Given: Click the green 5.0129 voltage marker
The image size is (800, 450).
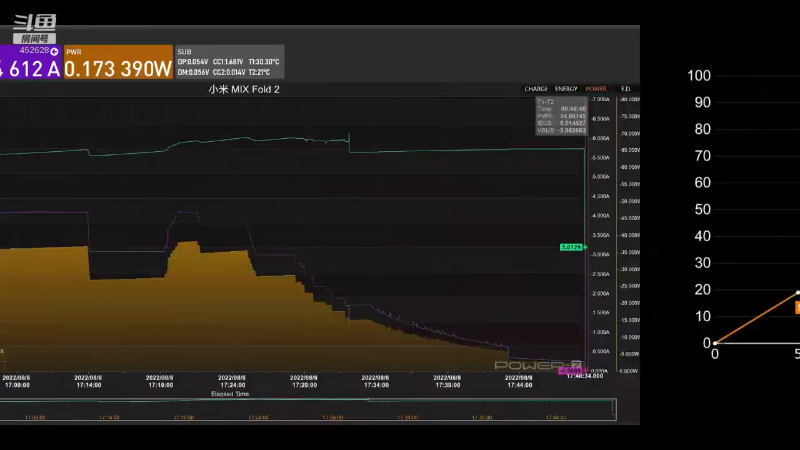Looking at the screenshot, I should 571,247.
